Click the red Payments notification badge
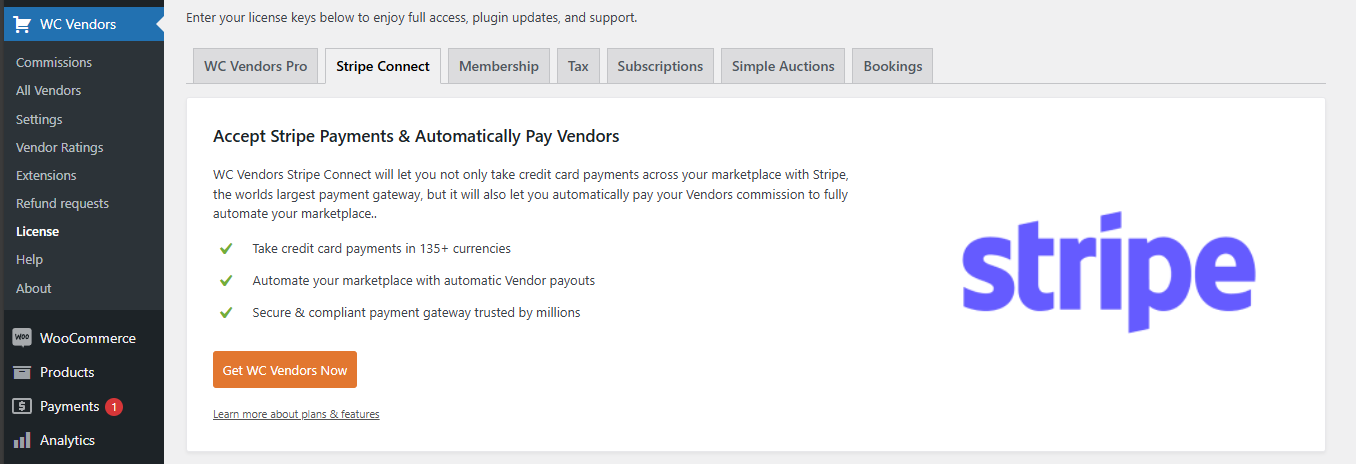1356x464 pixels. coord(114,407)
